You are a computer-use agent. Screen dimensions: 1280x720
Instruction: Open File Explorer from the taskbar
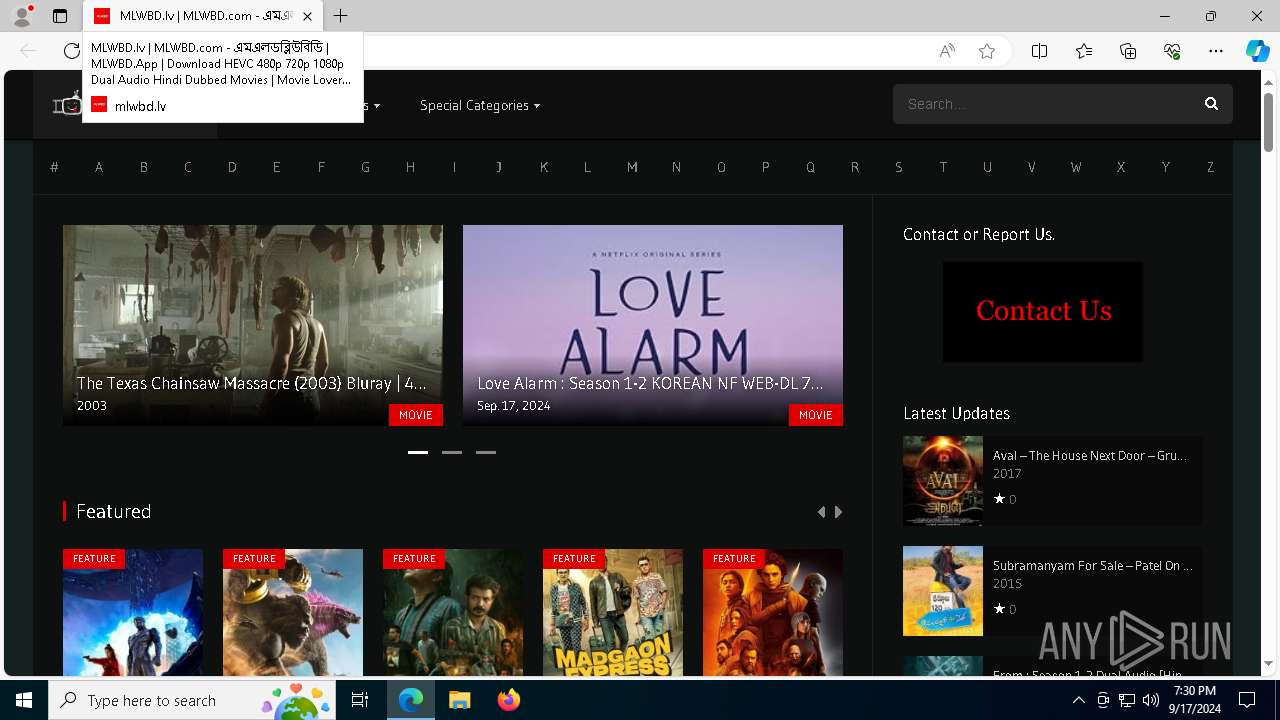click(x=459, y=700)
